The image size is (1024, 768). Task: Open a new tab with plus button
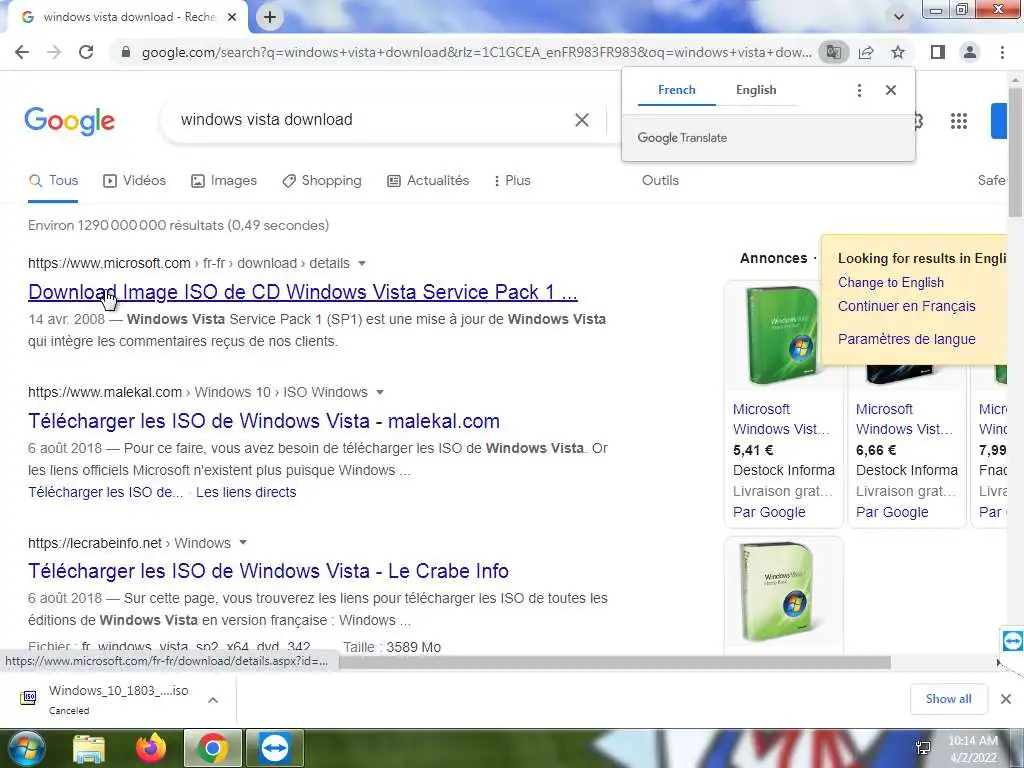[x=270, y=17]
